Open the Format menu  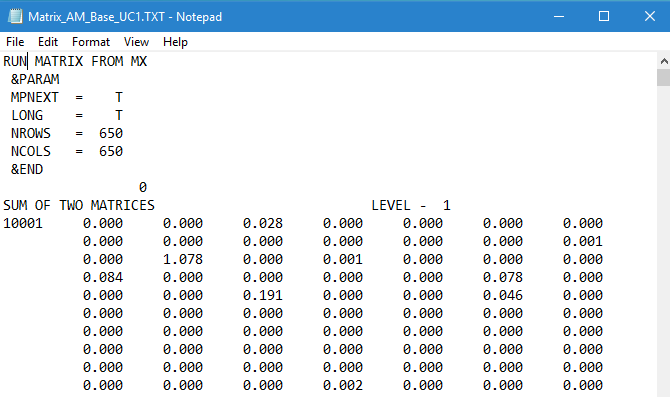click(91, 42)
